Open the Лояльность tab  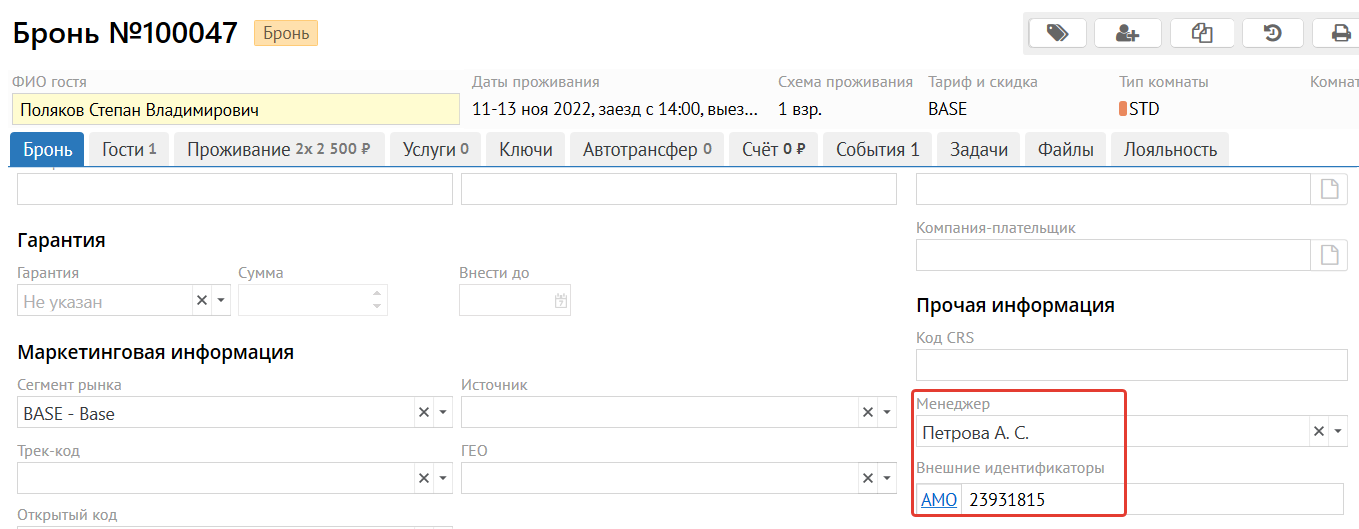tap(1170, 149)
